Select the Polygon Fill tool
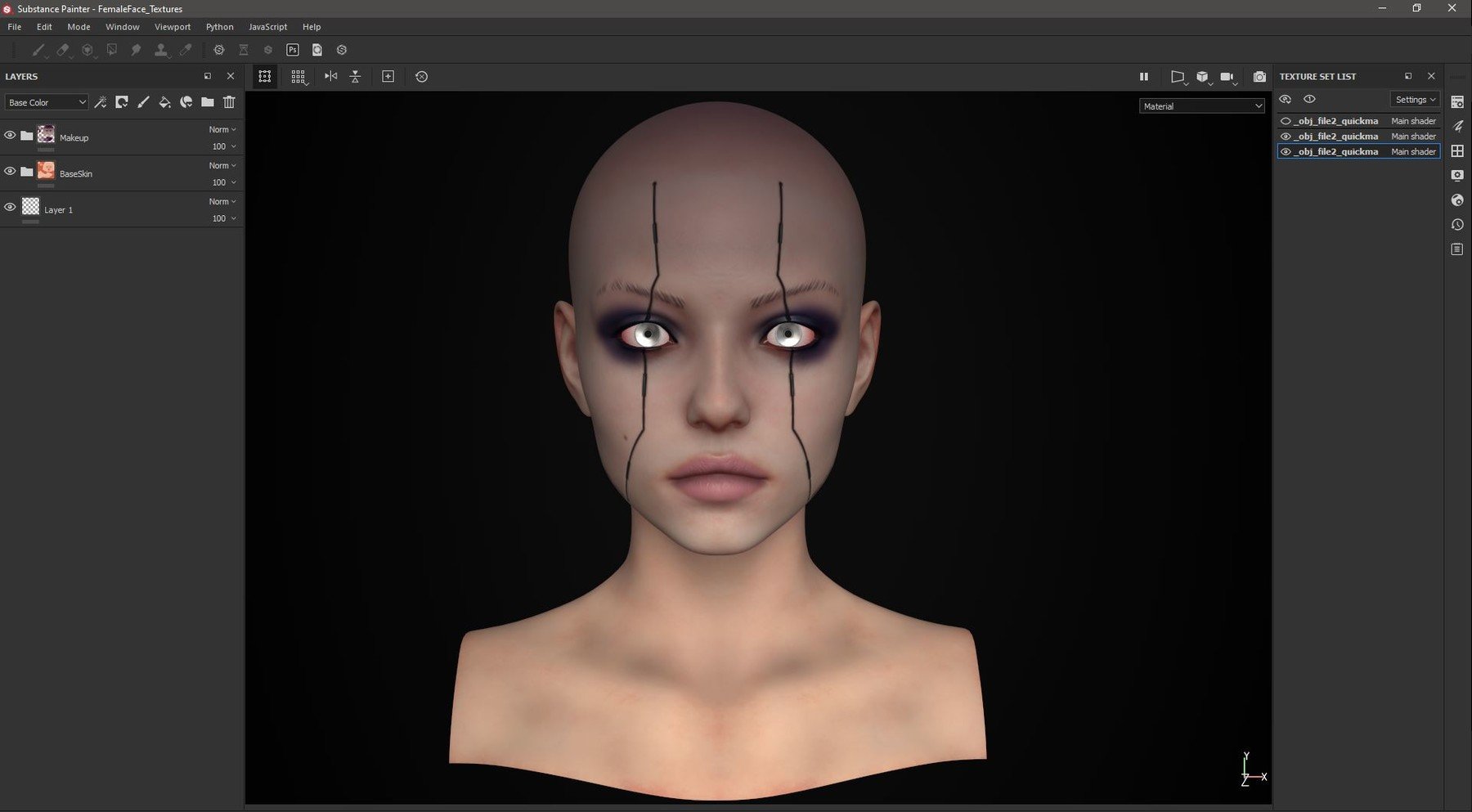Screen dimensions: 1472x812 pos(111,50)
